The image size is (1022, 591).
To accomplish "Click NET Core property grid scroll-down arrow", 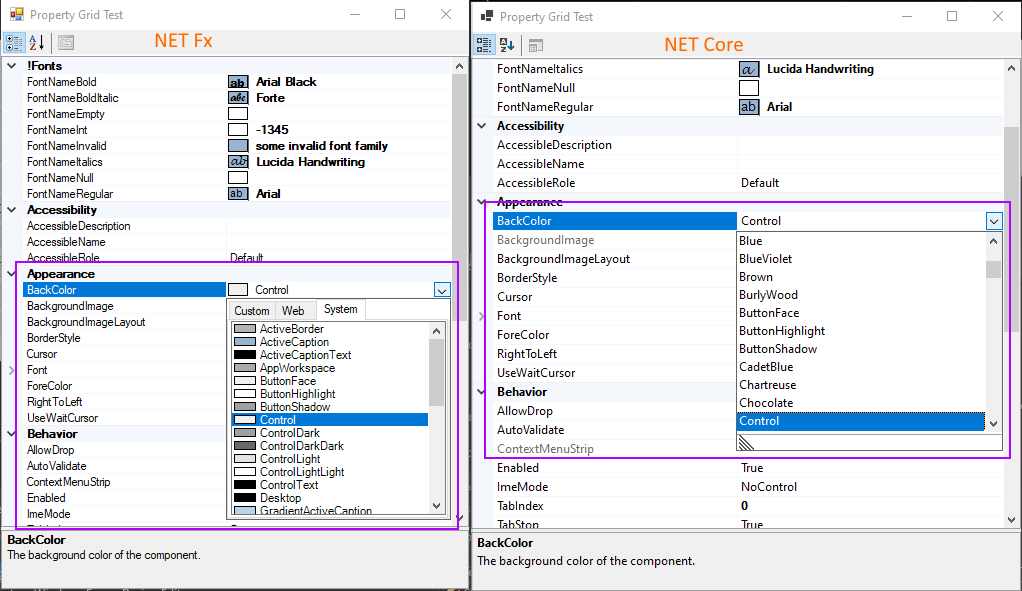I will [x=1012, y=519].
